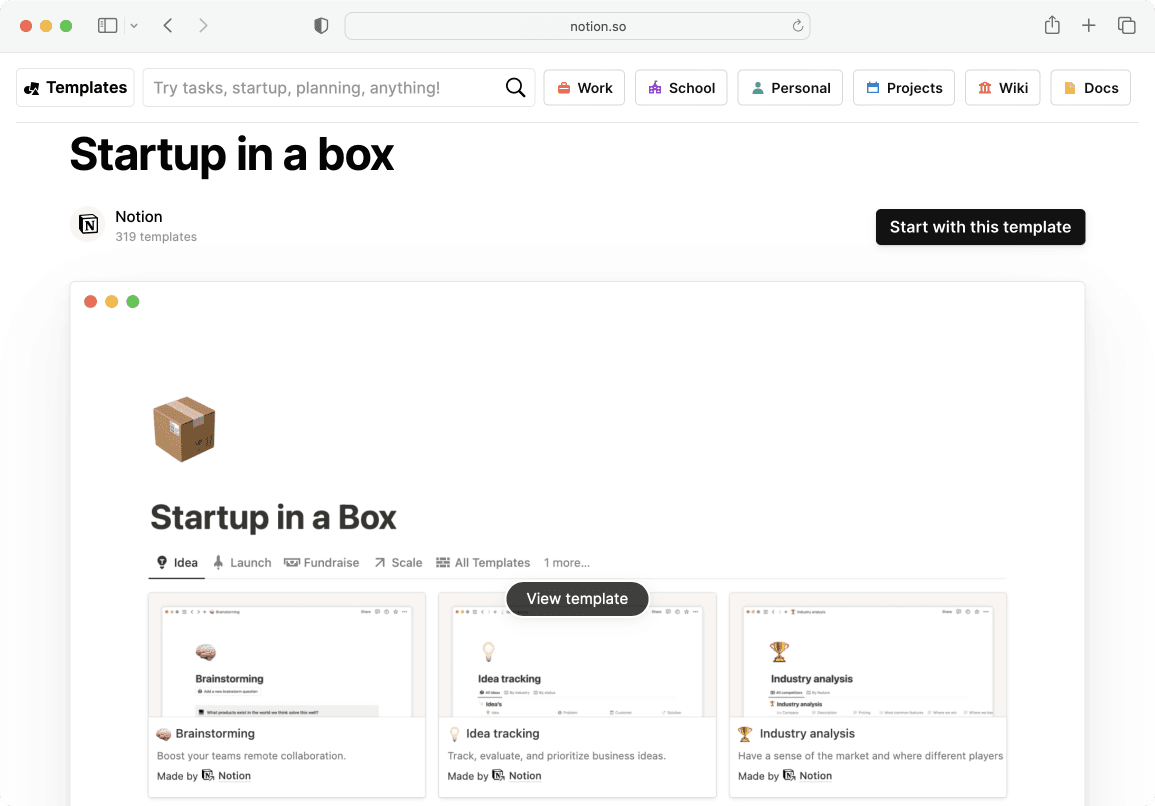This screenshot has height=806, width=1155.
Task: Click the View template button
Action: tap(577, 599)
